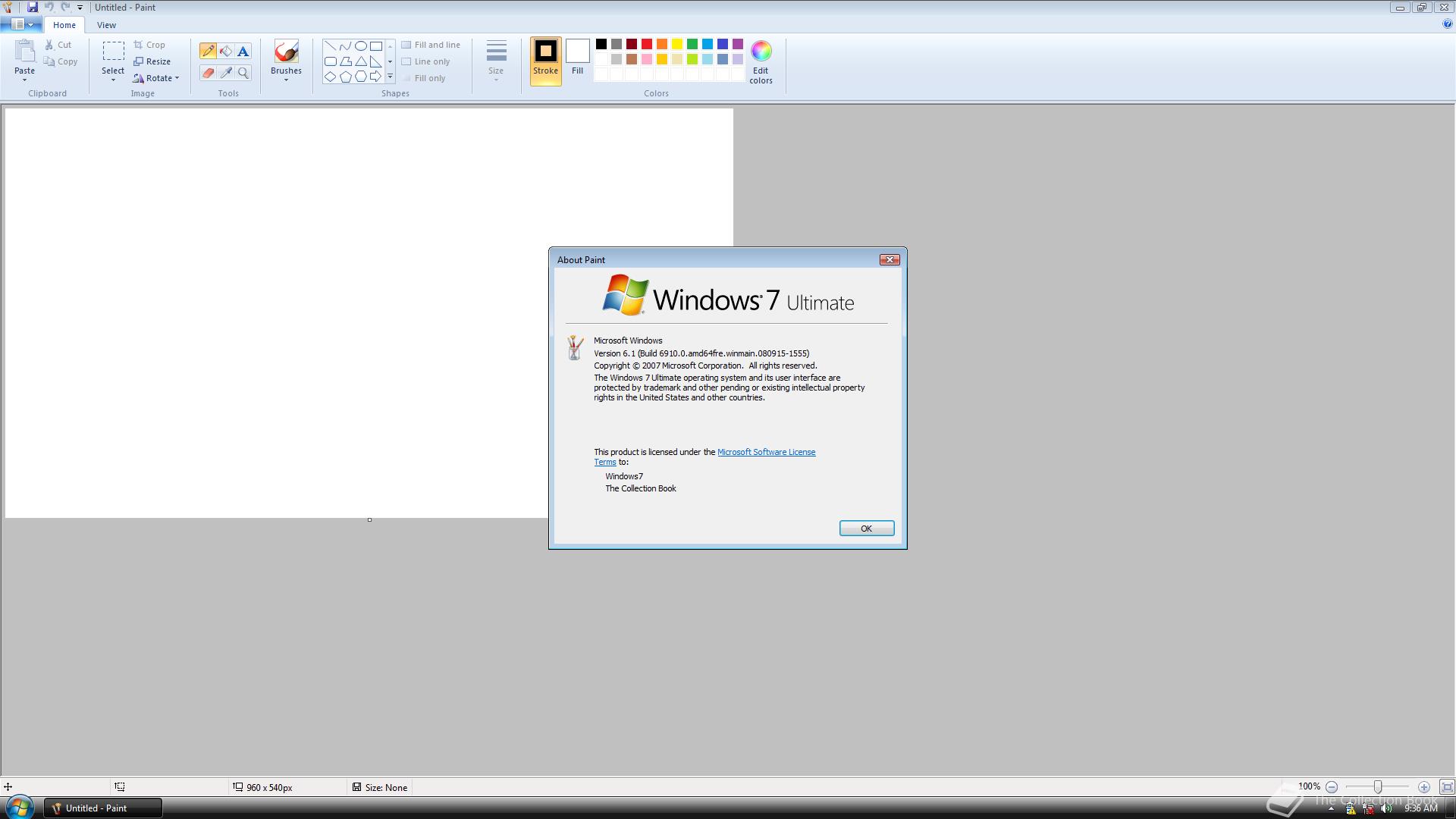Pick the Right triangle shape
Image resolution: width=1456 pixels, height=819 pixels.
click(x=376, y=61)
